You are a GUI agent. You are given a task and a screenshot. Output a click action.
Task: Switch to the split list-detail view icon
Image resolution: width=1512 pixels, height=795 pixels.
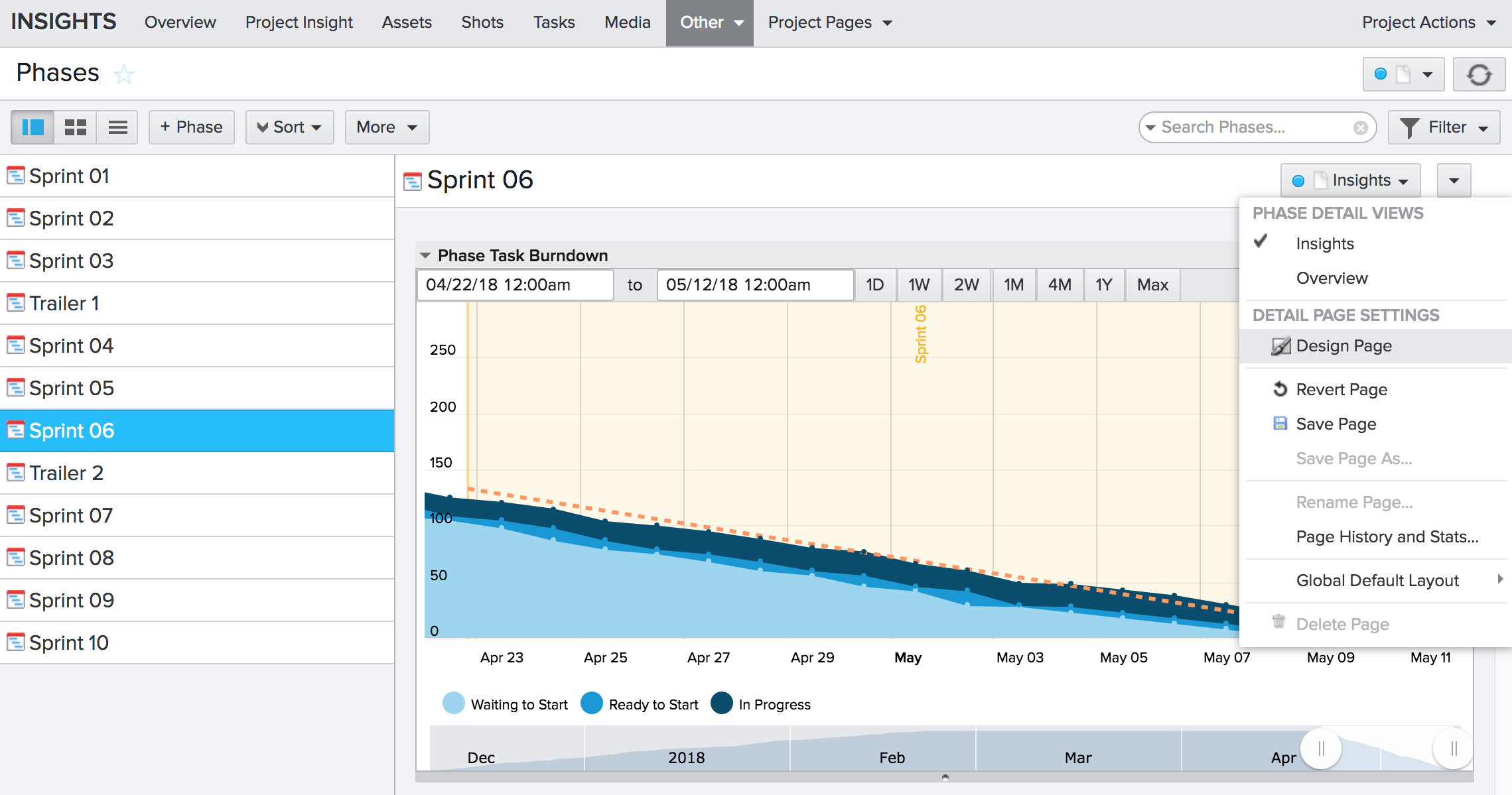(33, 127)
